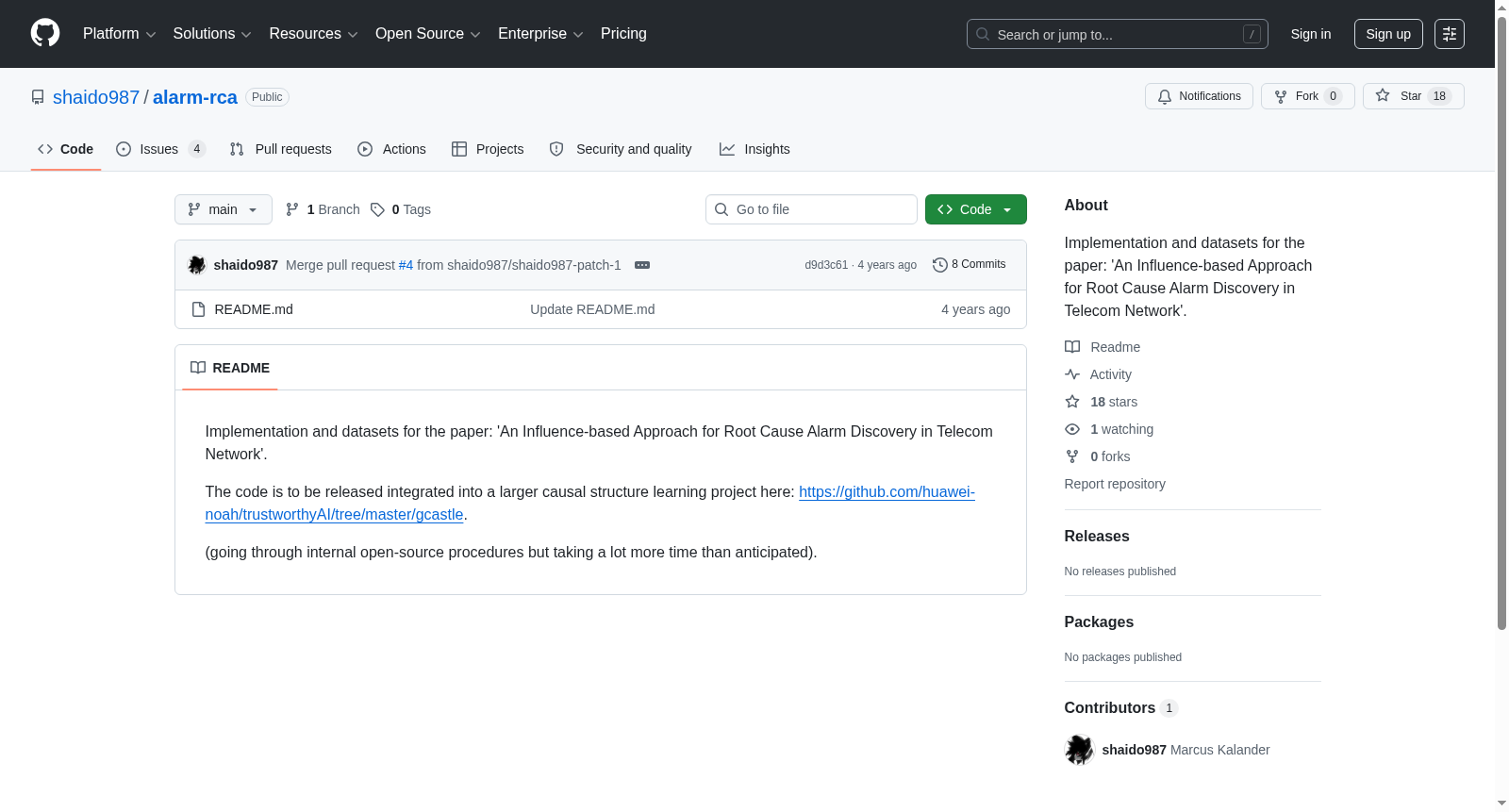Screen dimensions: 1509x812
Task: Switch to the Actions tab
Action: coord(391,149)
